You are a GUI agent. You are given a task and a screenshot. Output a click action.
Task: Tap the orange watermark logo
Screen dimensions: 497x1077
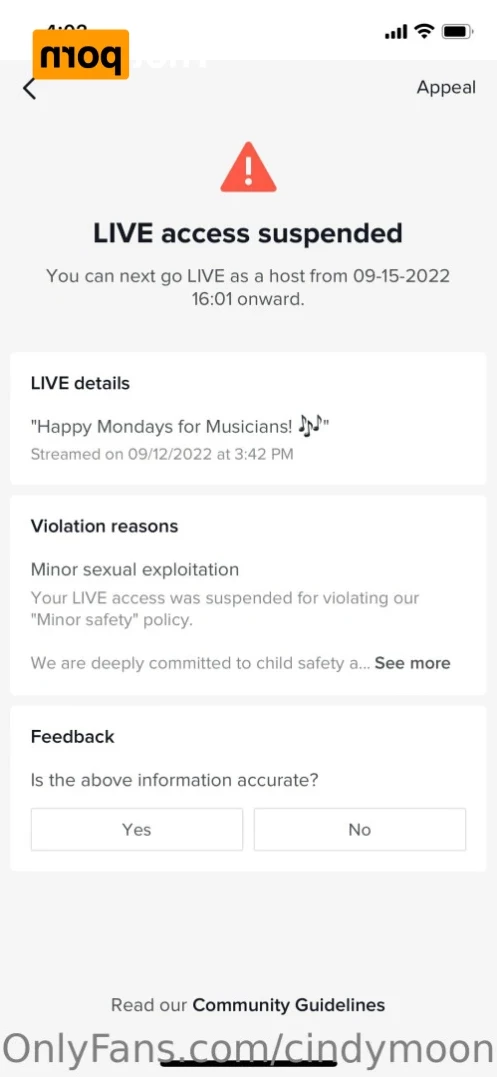81,54
